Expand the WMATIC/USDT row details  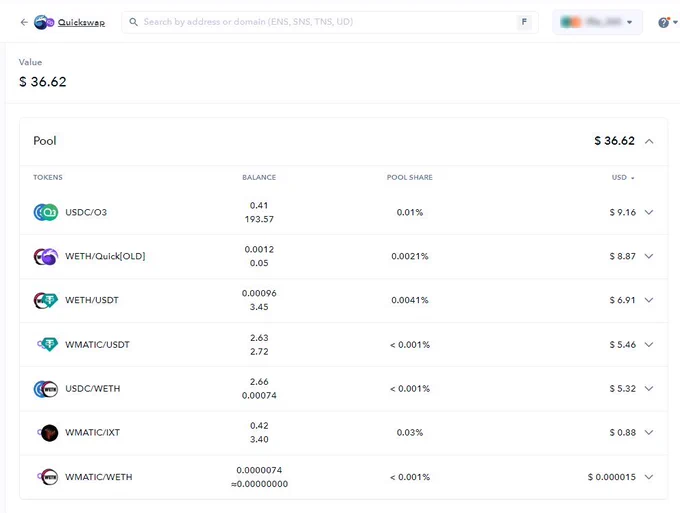(x=649, y=345)
